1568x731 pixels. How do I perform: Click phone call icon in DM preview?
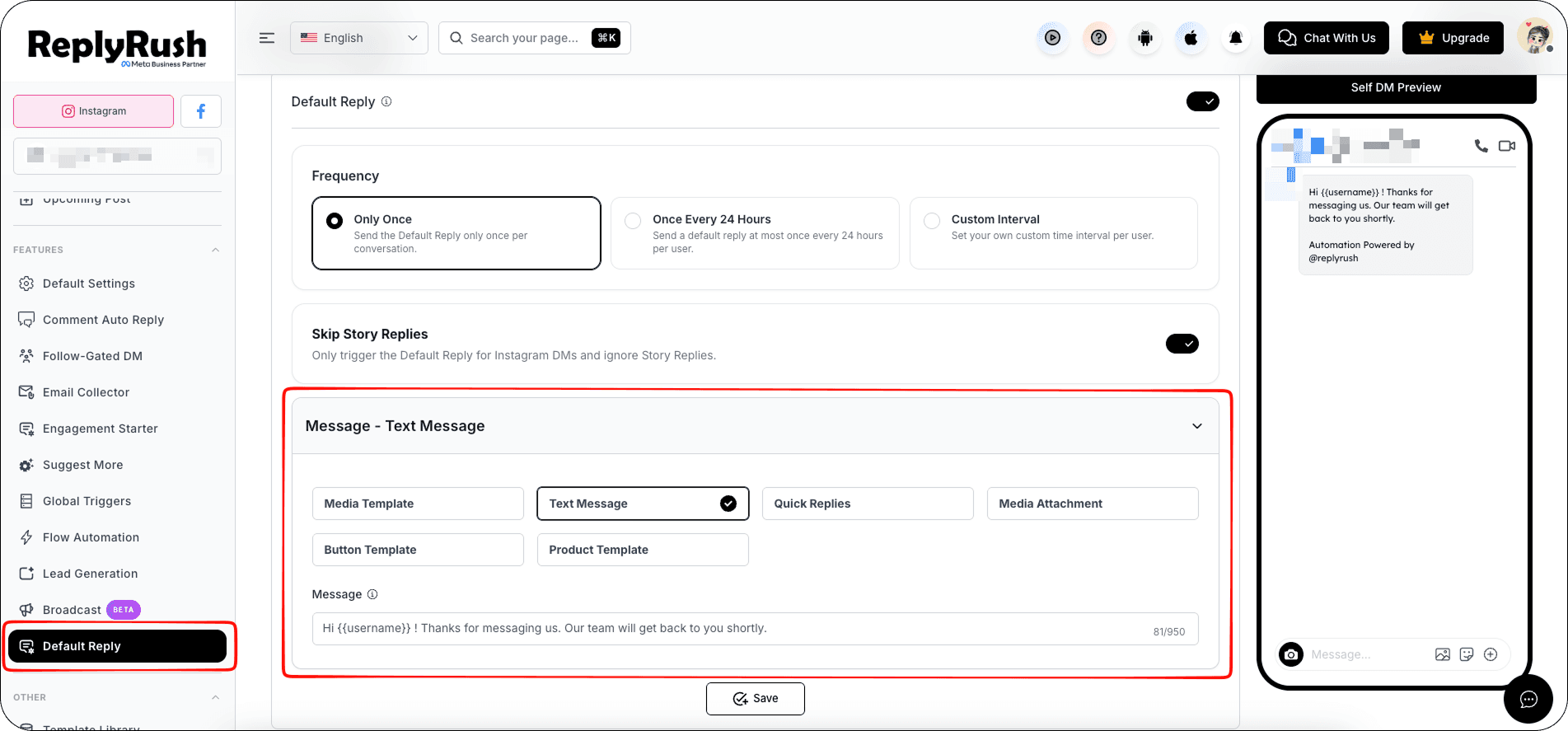pos(1481,146)
